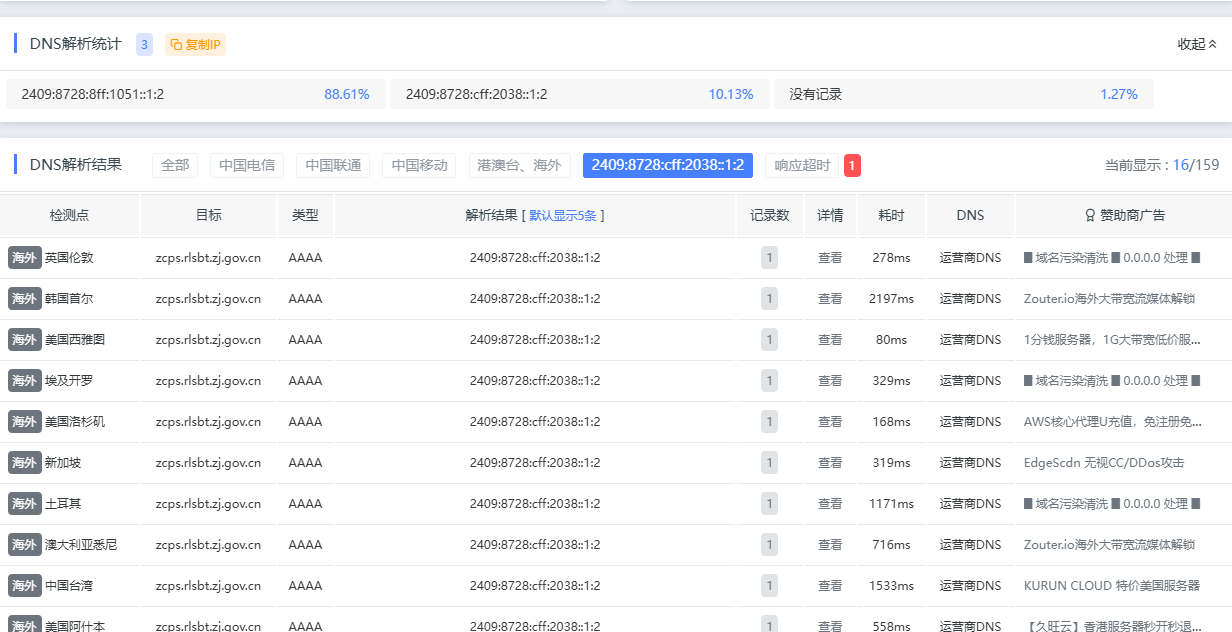Open the 久旺云 香港服务器 sponsor ad
The height and width of the screenshot is (632, 1232).
1113,626
